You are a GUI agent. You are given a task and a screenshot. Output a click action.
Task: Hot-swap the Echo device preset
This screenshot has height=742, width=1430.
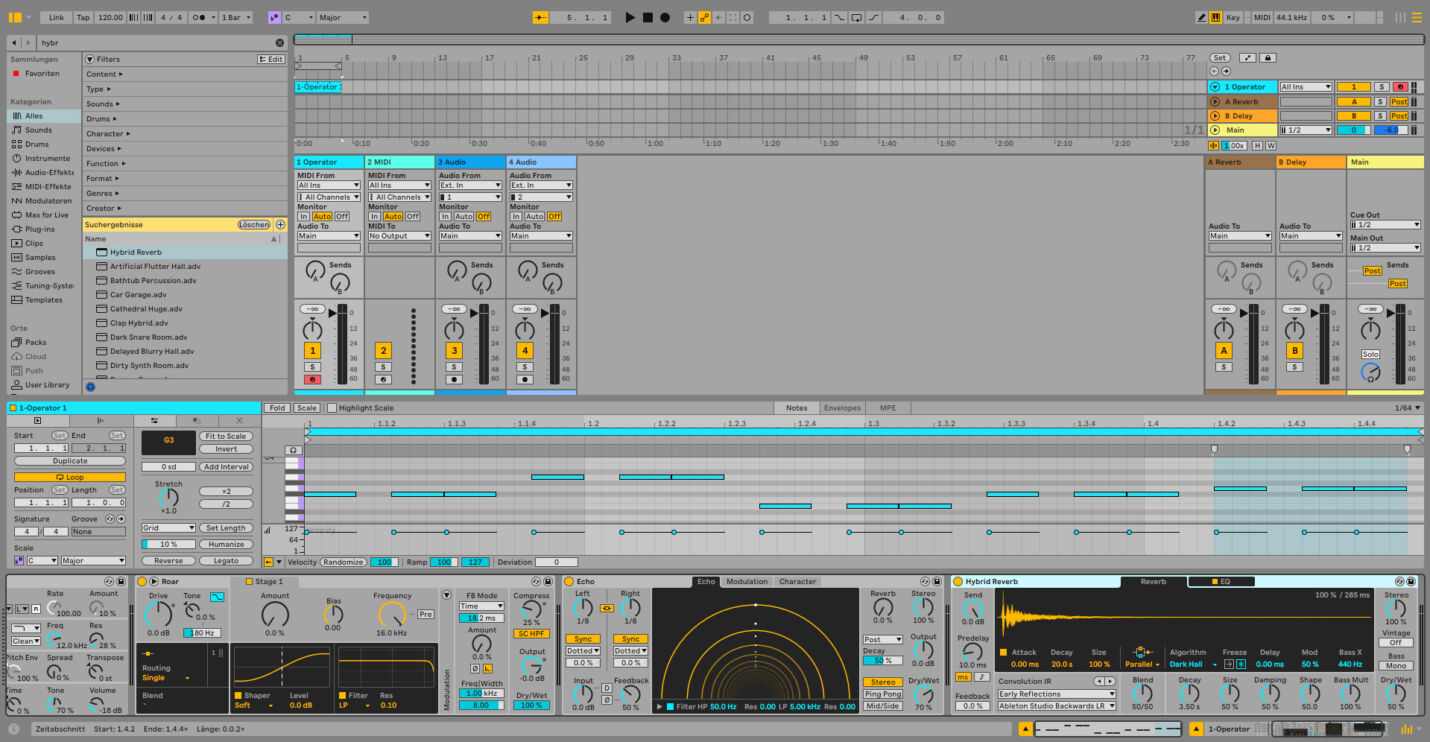925,581
